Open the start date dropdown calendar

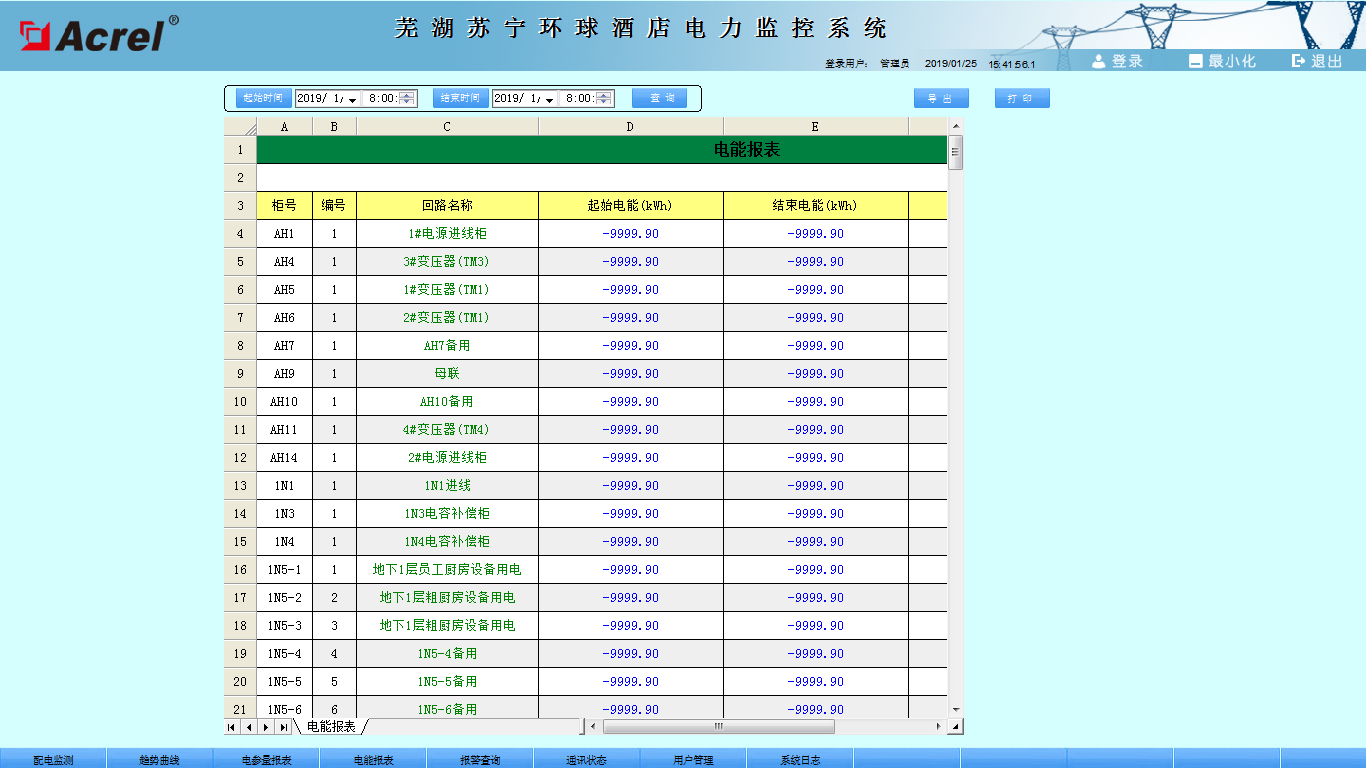pos(352,99)
